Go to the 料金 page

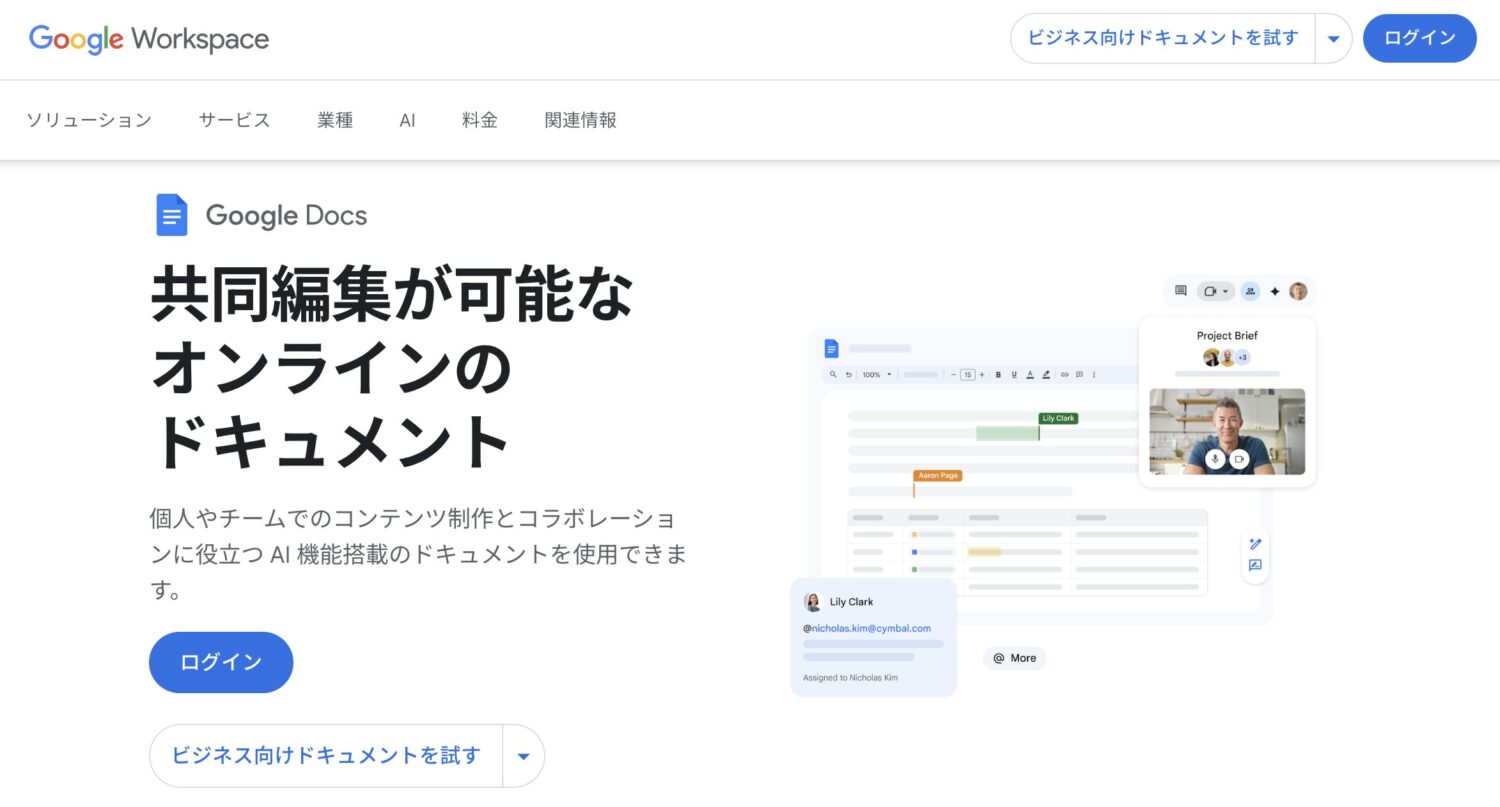[x=480, y=120]
